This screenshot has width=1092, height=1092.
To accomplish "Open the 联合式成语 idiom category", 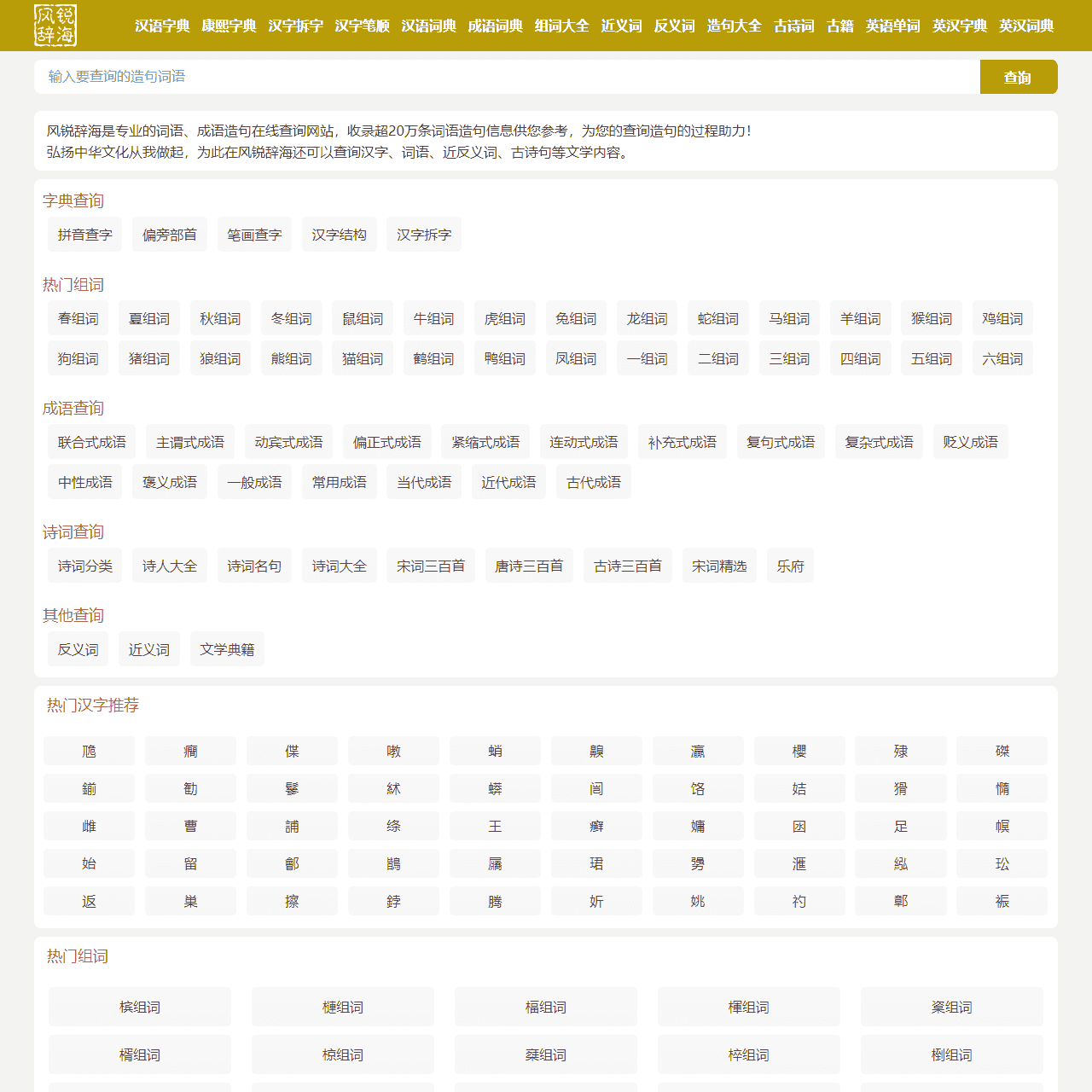I will (91, 442).
